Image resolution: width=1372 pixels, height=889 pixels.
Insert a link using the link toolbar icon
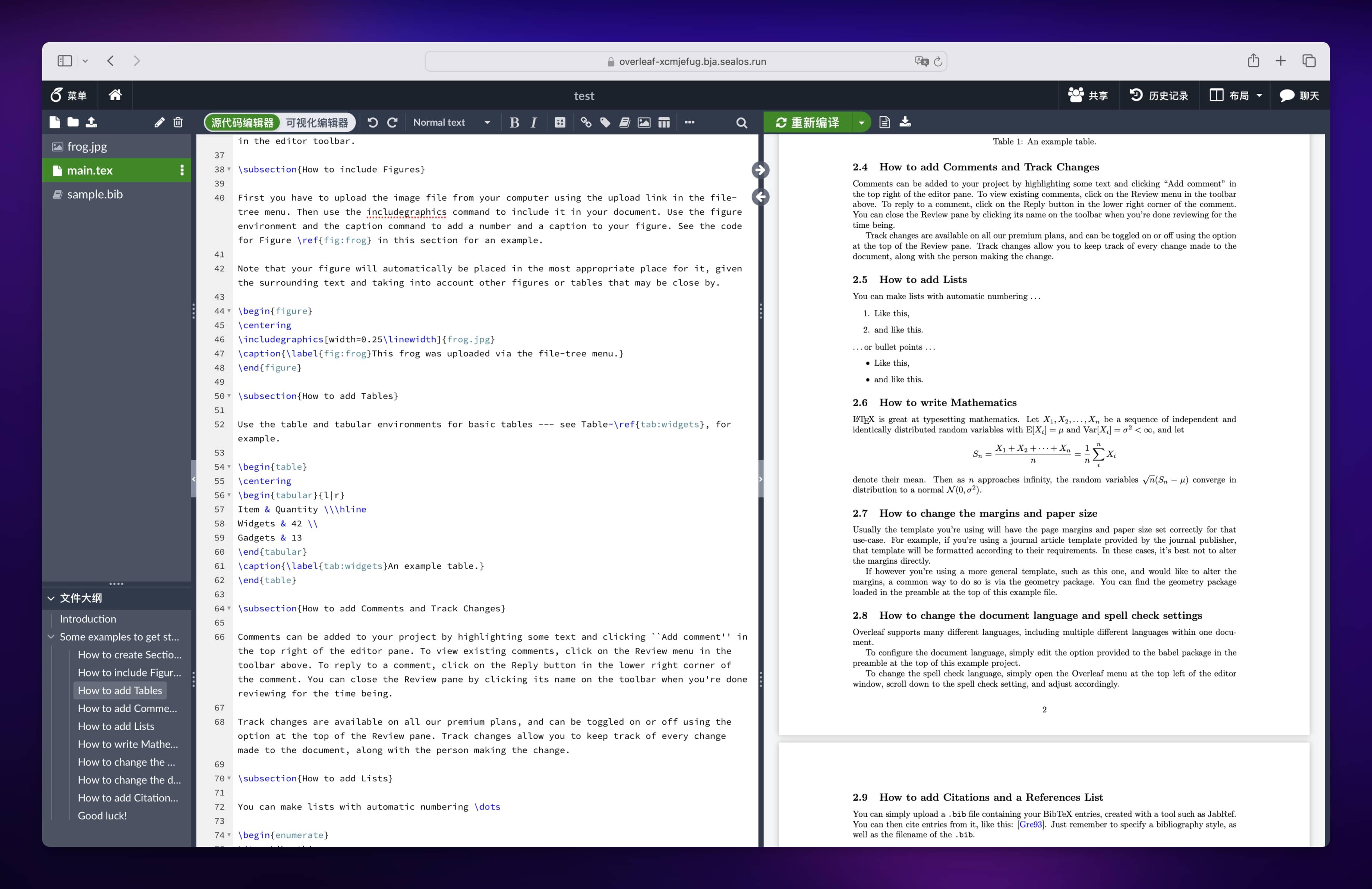[586, 122]
